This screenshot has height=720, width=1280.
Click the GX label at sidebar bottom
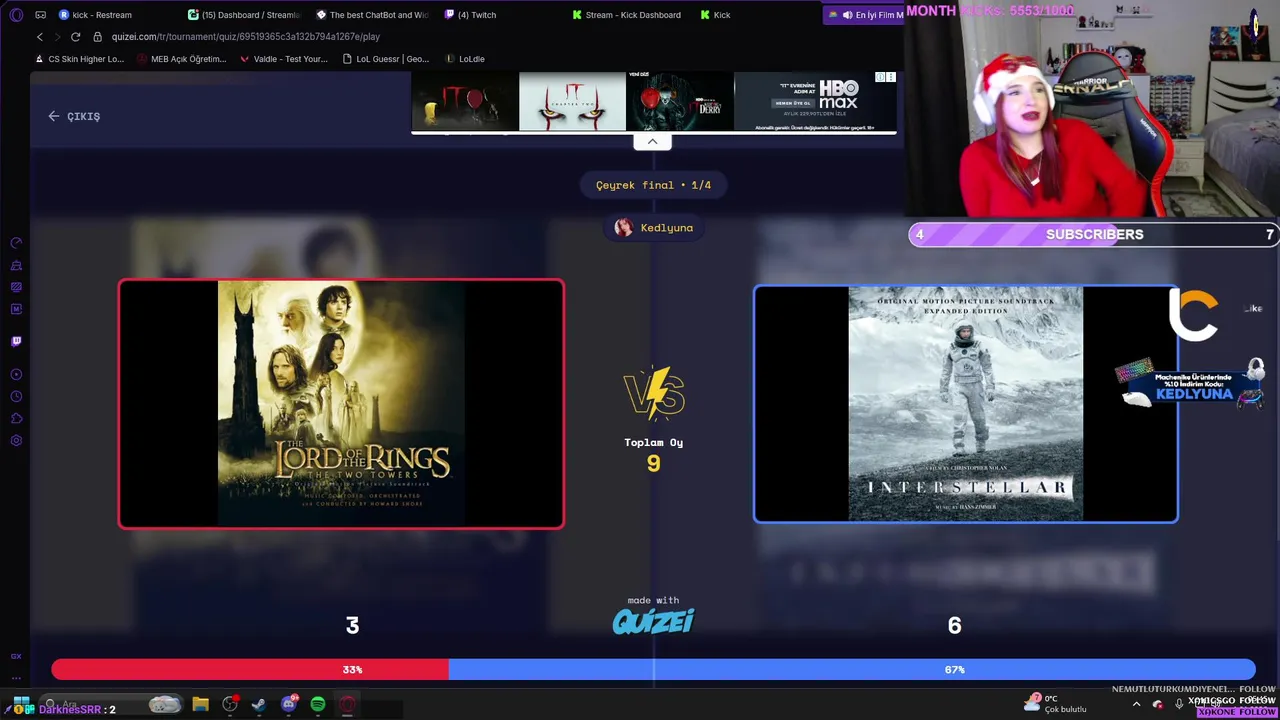[x=16, y=656]
